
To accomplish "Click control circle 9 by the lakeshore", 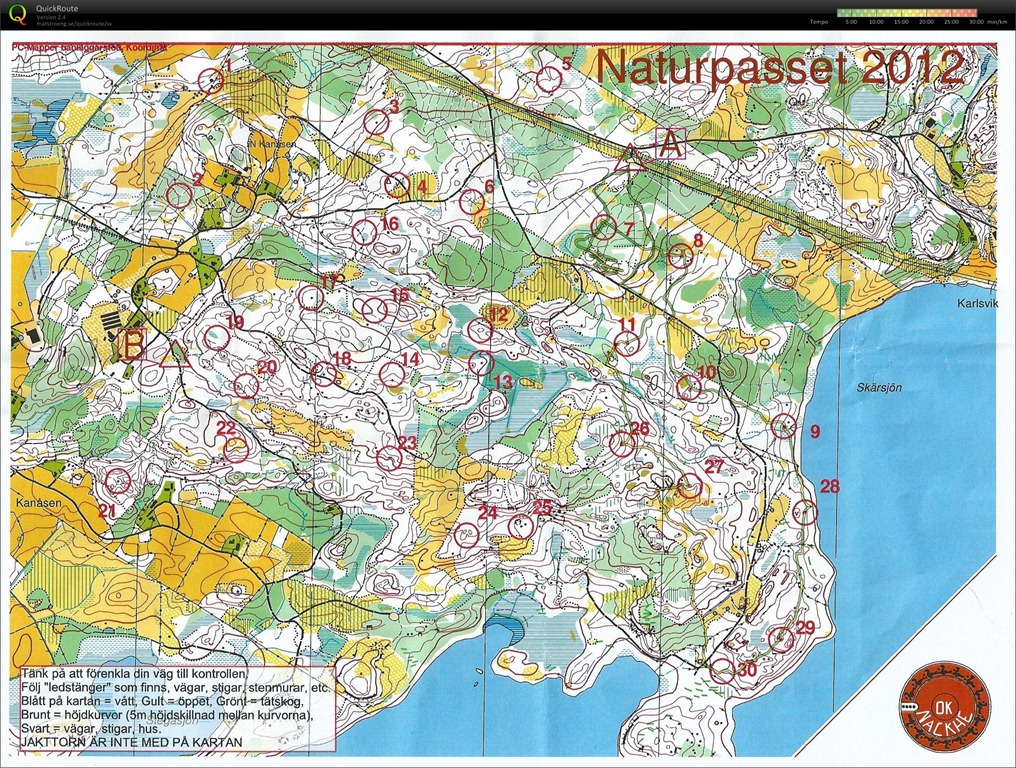I will (x=784, y=427).
